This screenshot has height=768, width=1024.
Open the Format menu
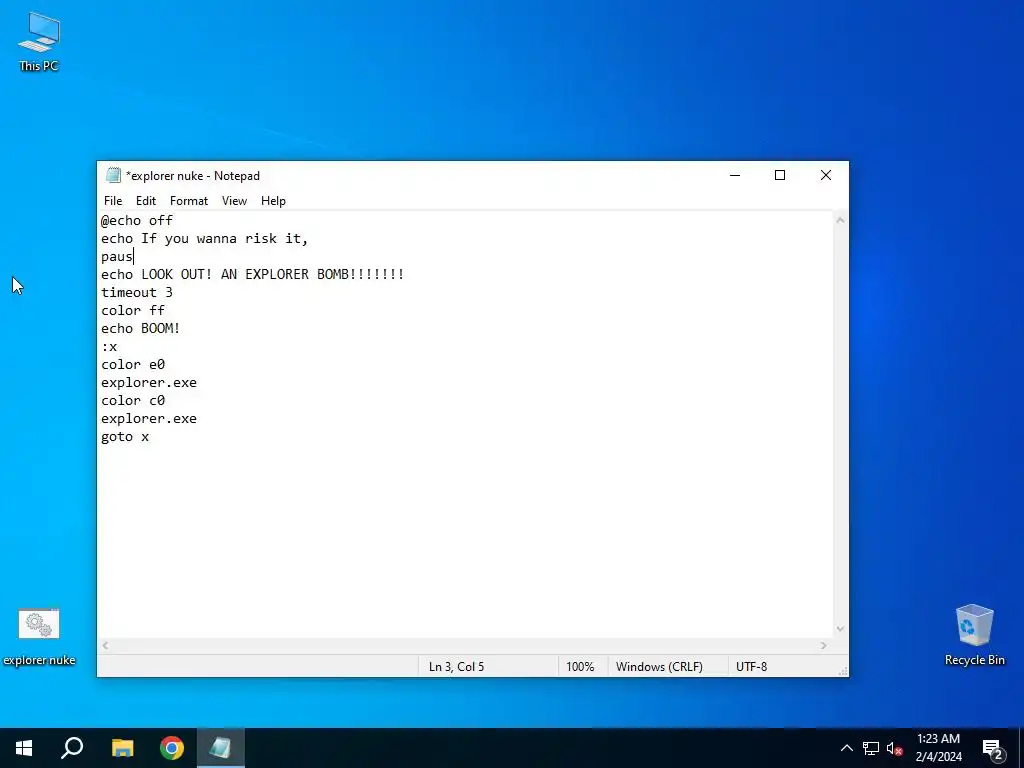189,200
